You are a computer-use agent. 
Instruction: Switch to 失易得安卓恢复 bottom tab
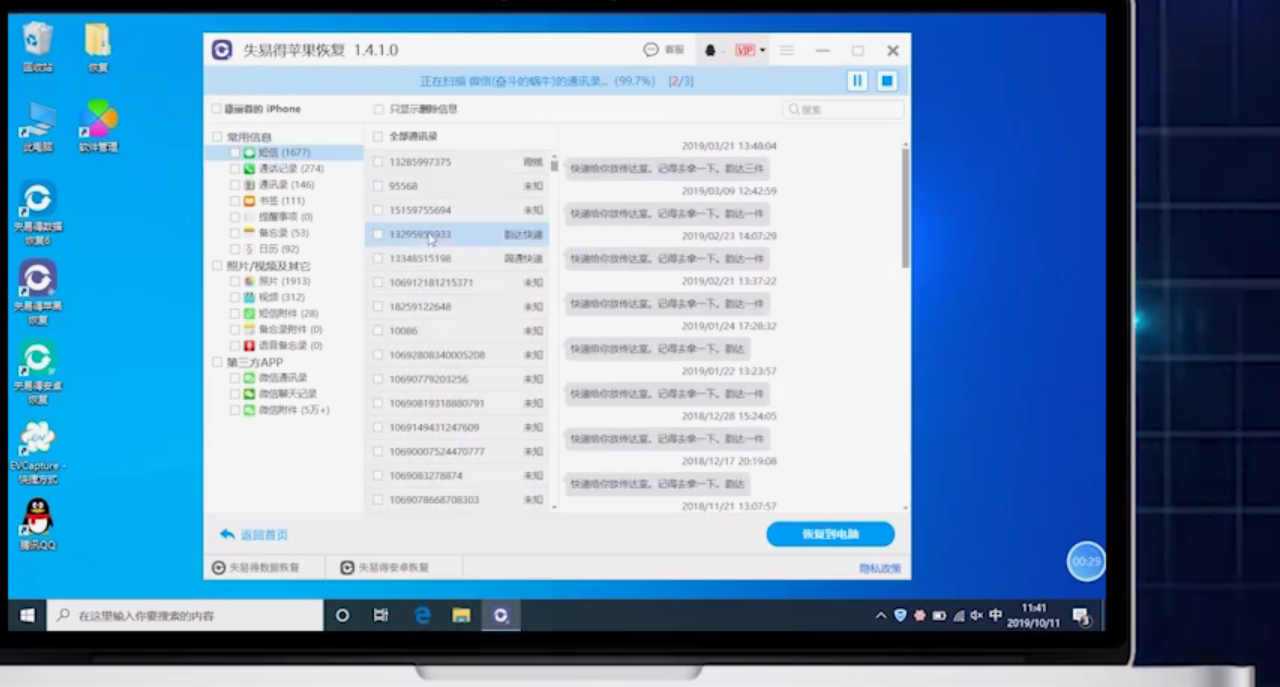pos(385,567)
